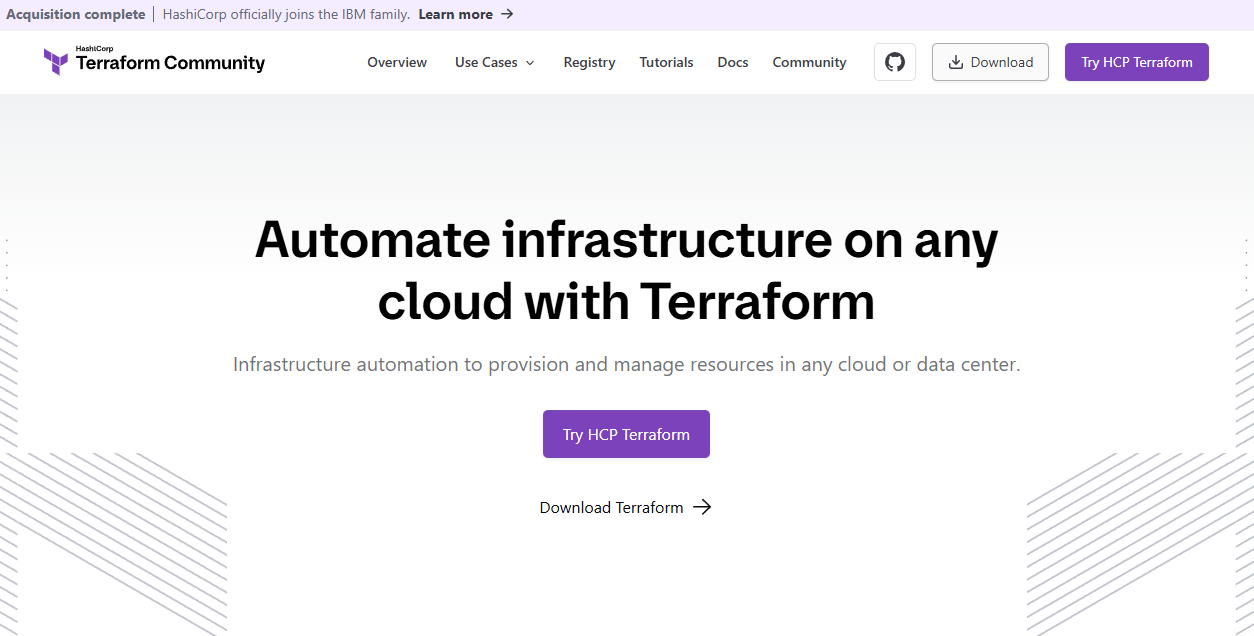This screenshot has width=1254, height=636.
Task: Click the Acquisition complete label in the banner
Action: (x=75, y=14)
